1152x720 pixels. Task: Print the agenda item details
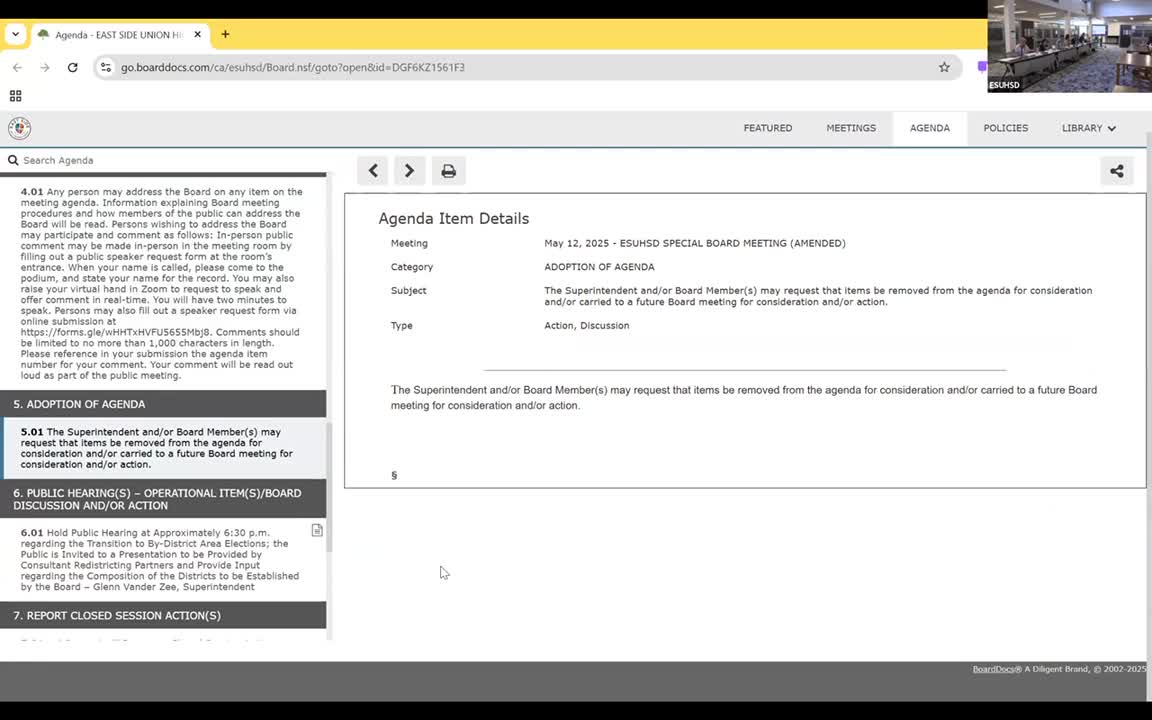click(x=448, y=171)
